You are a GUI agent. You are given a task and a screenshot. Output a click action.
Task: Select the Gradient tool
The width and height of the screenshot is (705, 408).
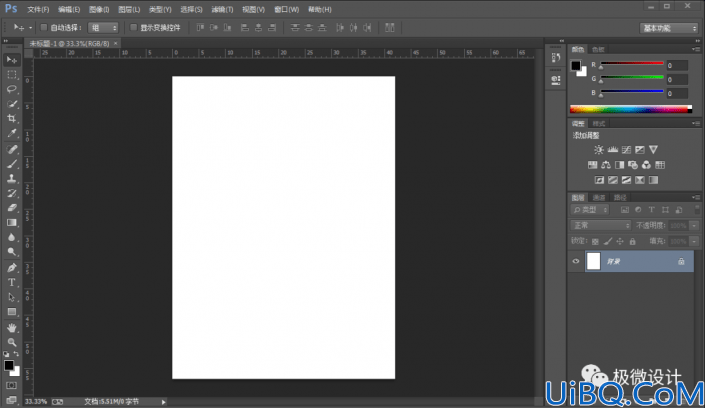12,223
